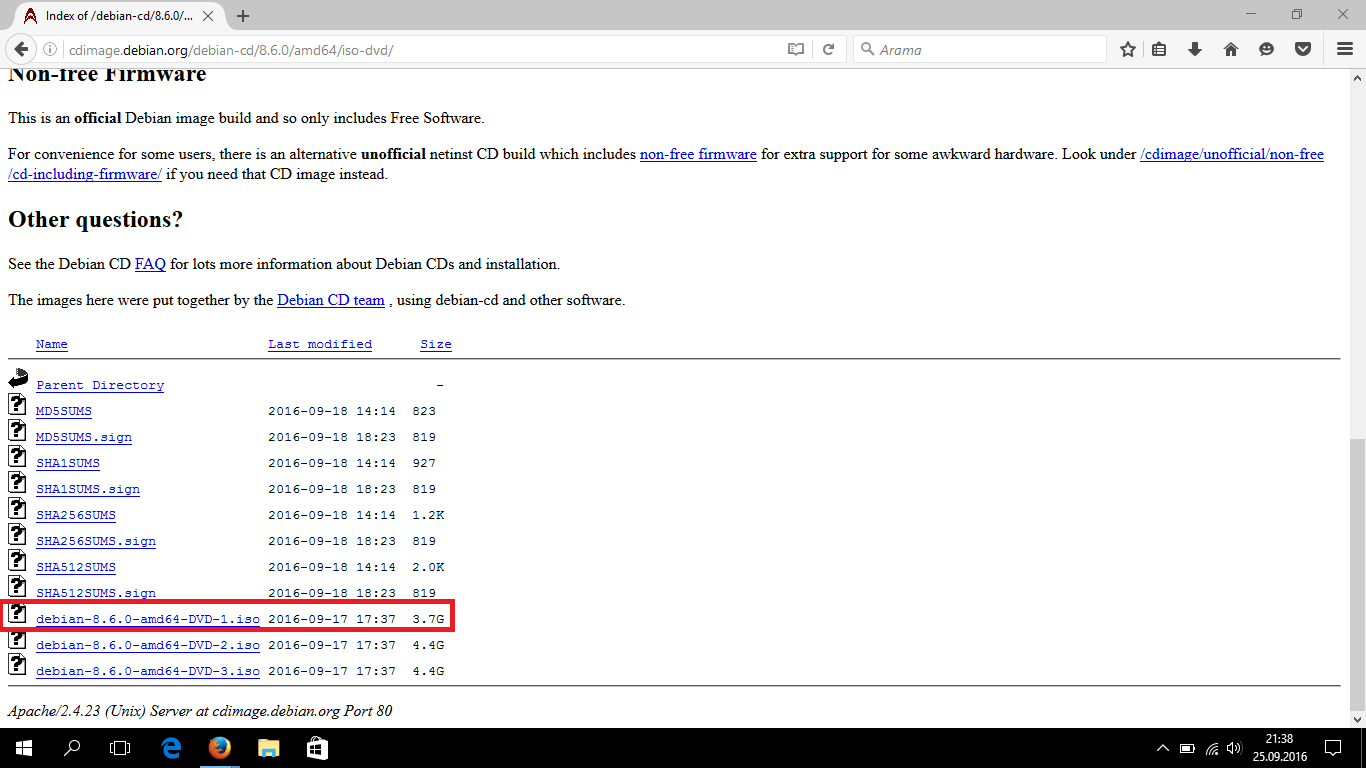This screenshot has width=1366, height=768.
Task: Click file icon beside SHA256SUMS.sign
Action: pyautogui.click(x=17, y=534)
